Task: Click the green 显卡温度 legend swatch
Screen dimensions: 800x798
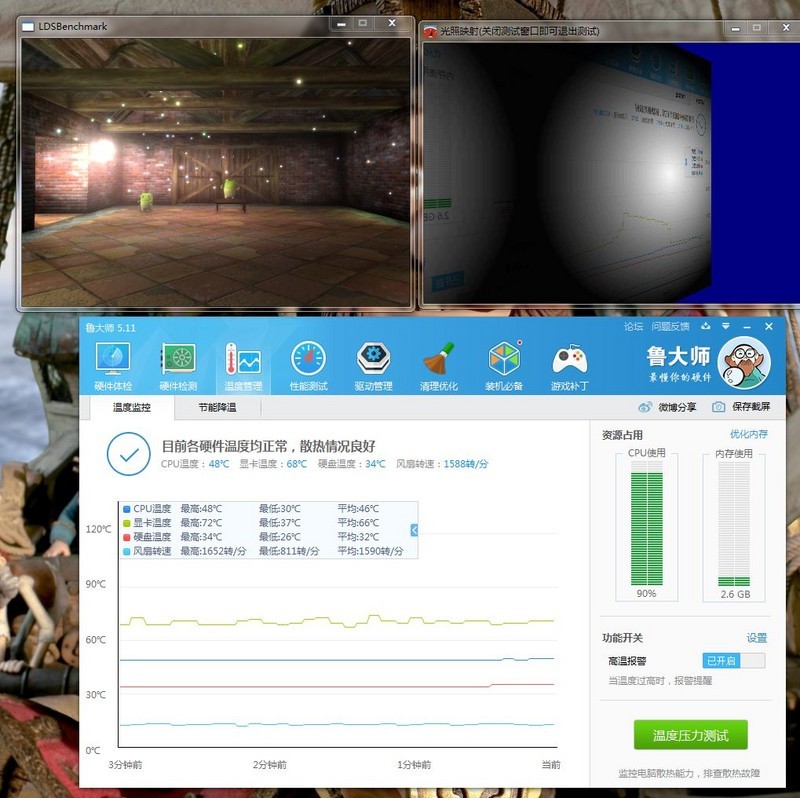Action: point(127,523)
